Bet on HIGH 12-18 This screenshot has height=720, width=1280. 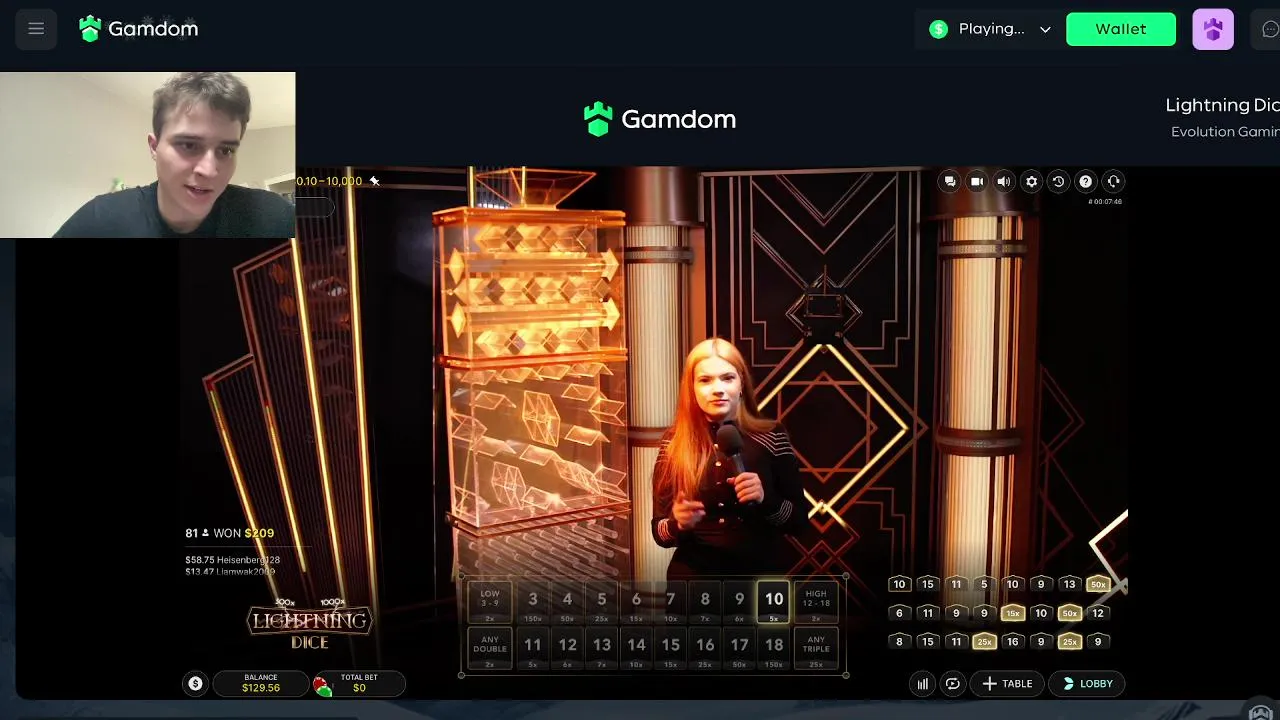816,602
